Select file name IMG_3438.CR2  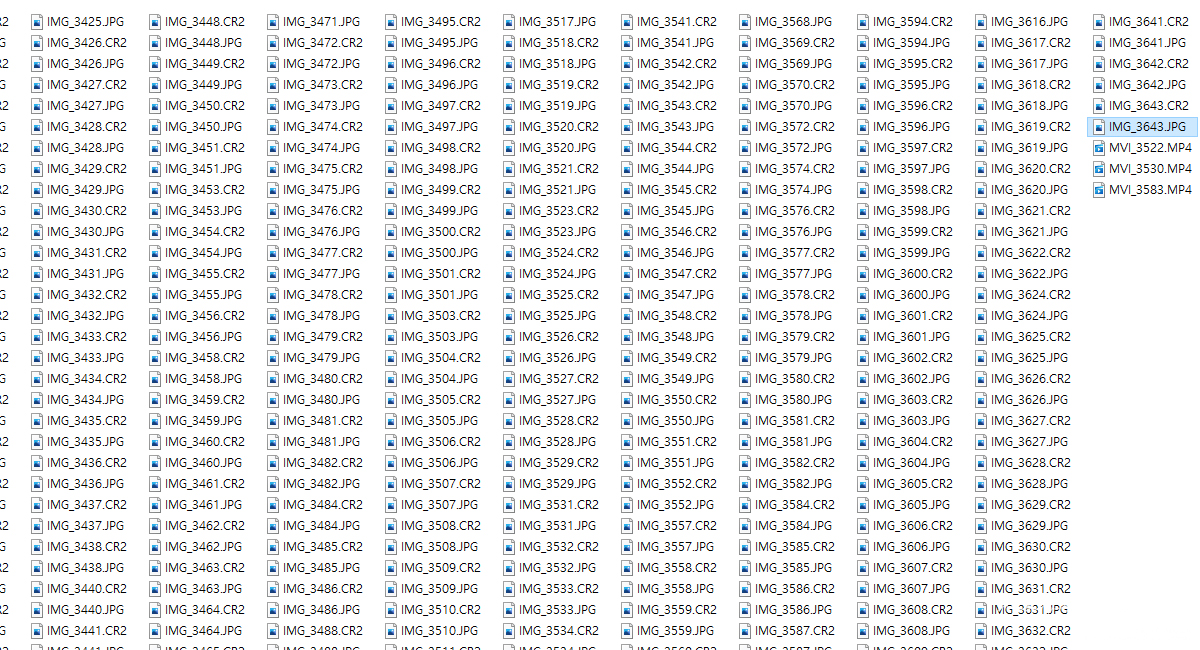click(x=87, y=546)
